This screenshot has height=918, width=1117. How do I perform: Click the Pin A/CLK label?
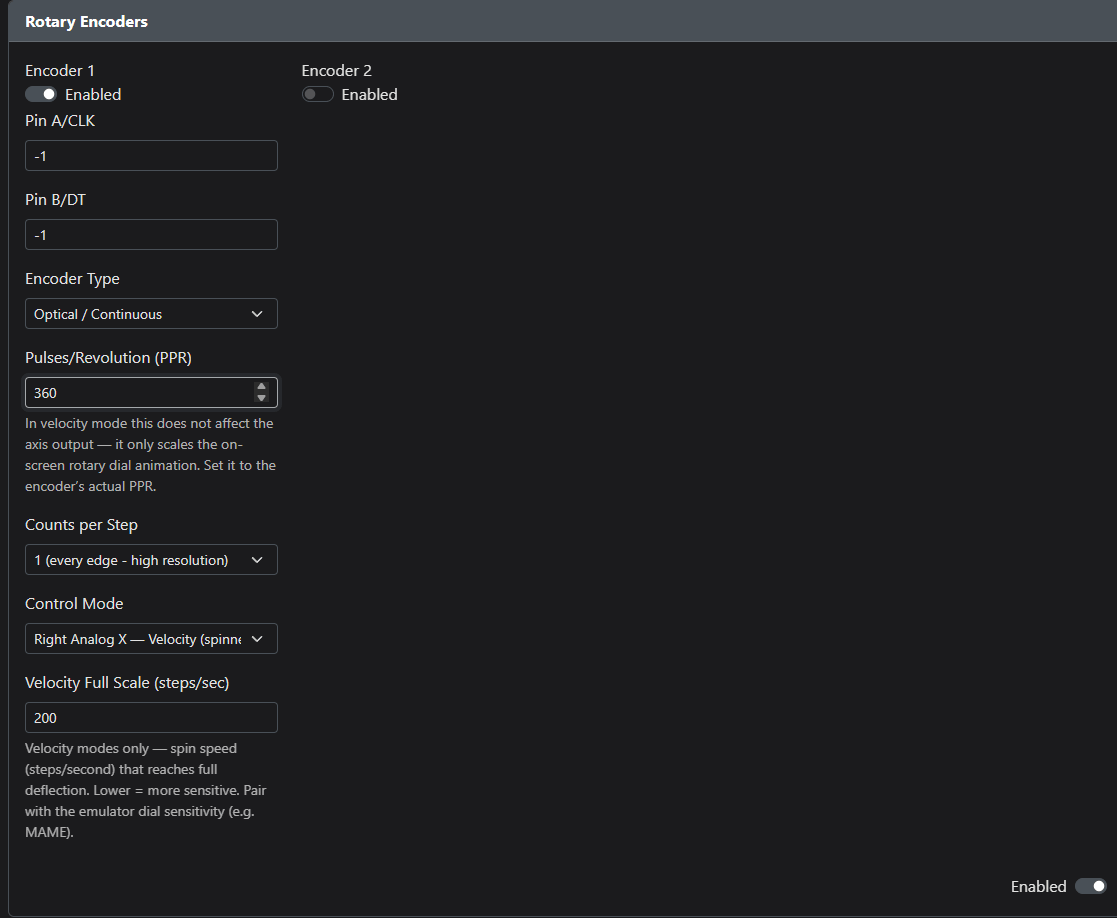(x=60, y=120)
